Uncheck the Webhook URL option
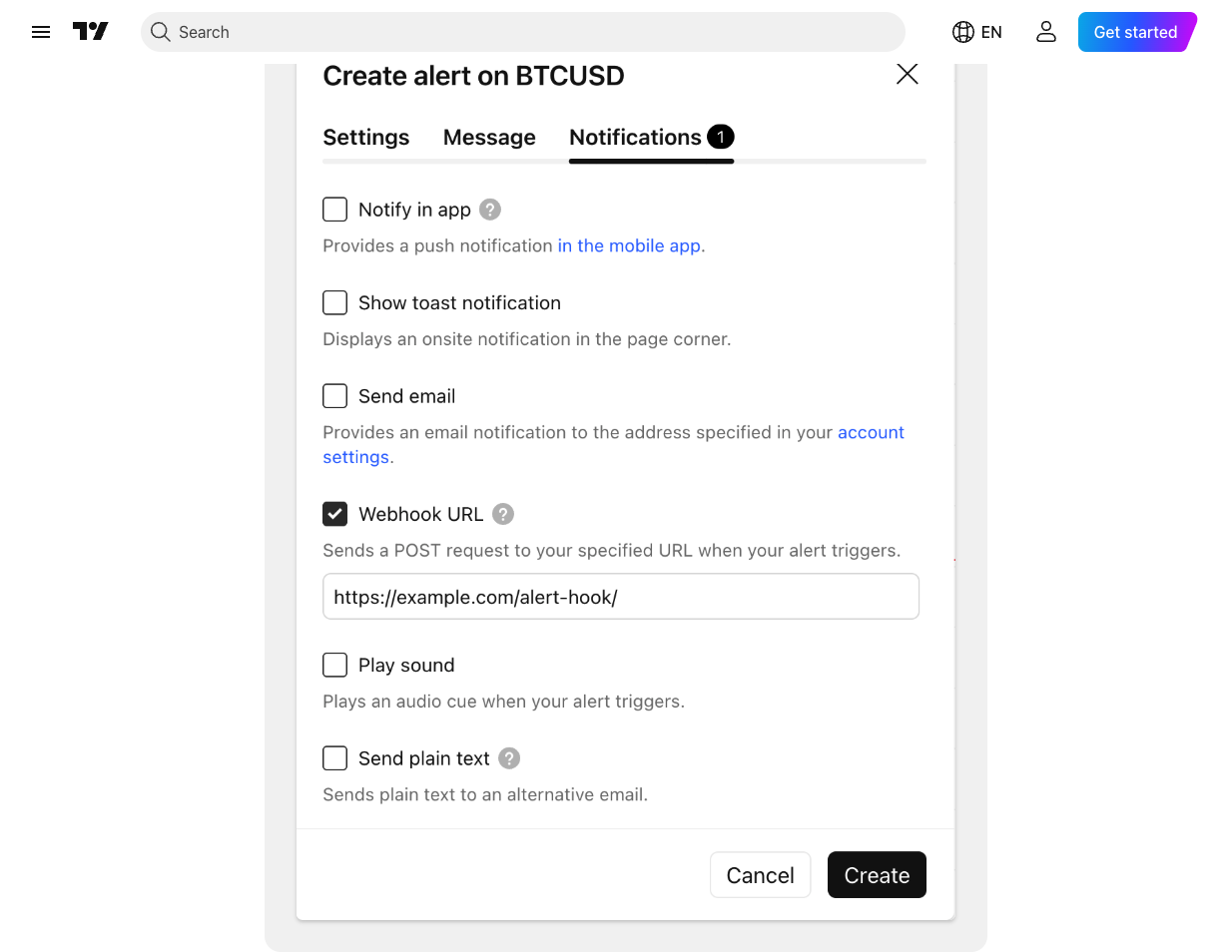The width and height of the screenshot is (1232, 952). pos(334,514)
